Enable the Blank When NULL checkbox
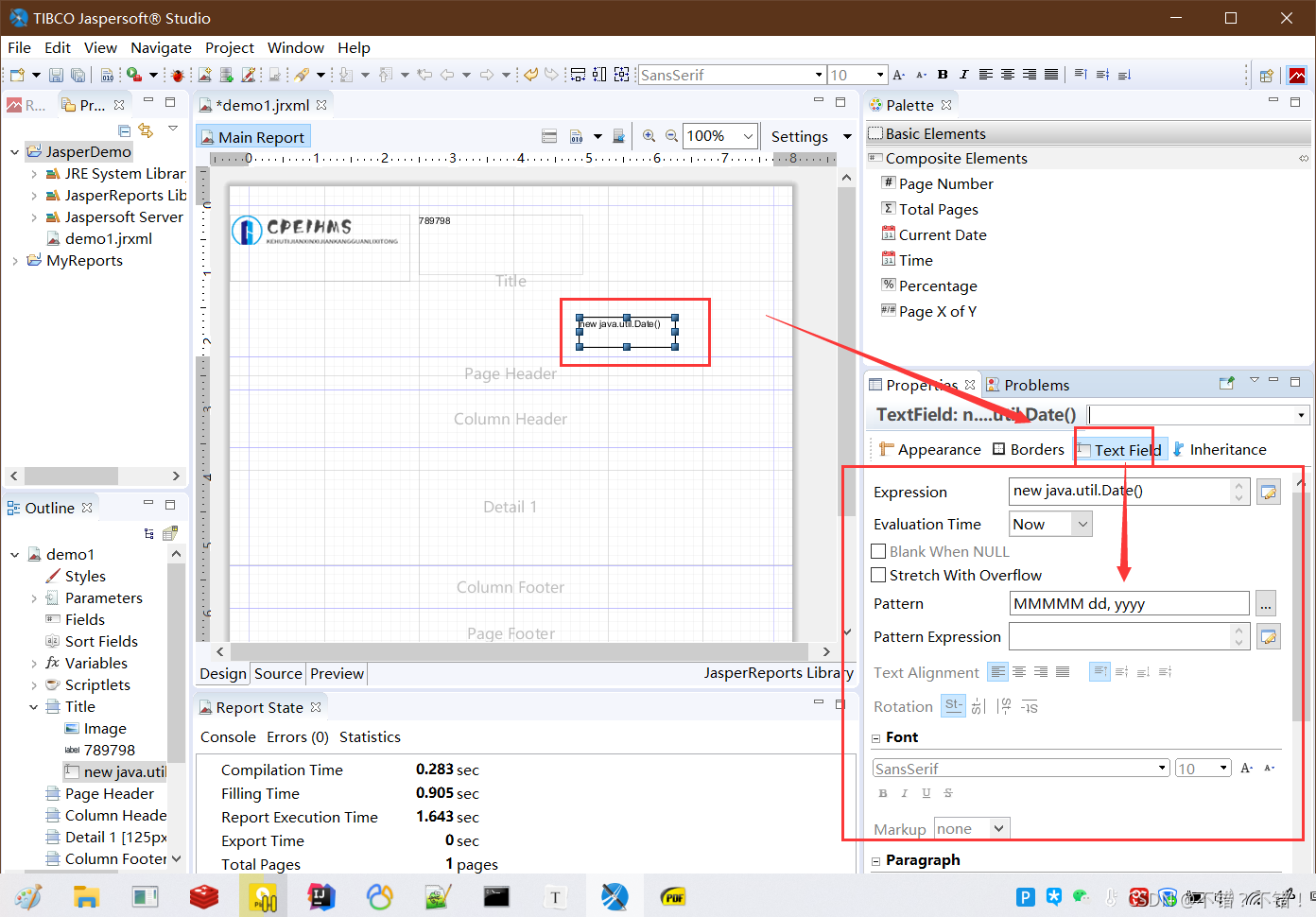Screen dimensions: 1316x917 pyautogui.click(x=878, y=551)
